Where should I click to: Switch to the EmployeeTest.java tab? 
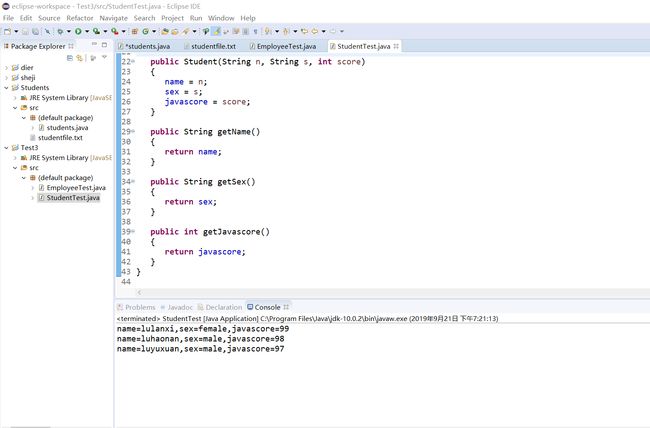286,46
